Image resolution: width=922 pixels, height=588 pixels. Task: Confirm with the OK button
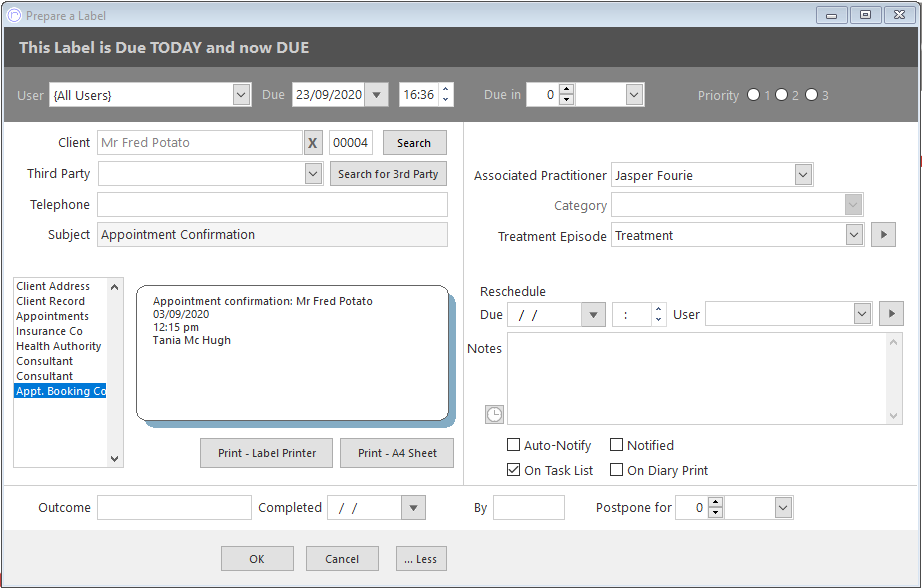(x=257, y=559)
